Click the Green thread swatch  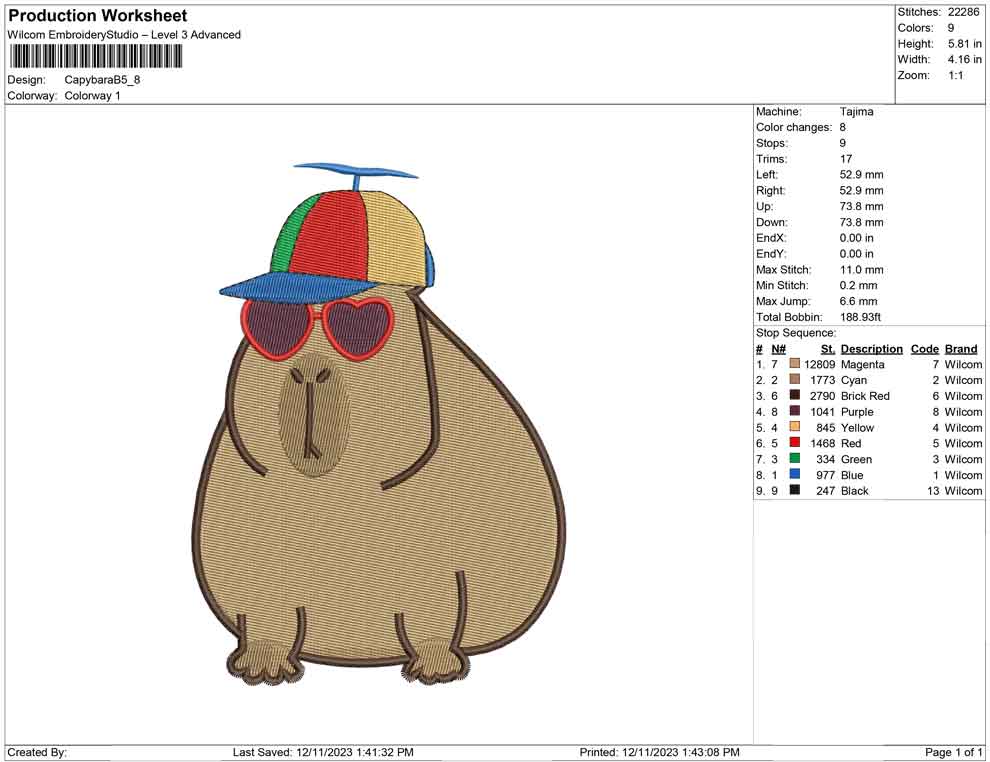[x=795, y=459]
